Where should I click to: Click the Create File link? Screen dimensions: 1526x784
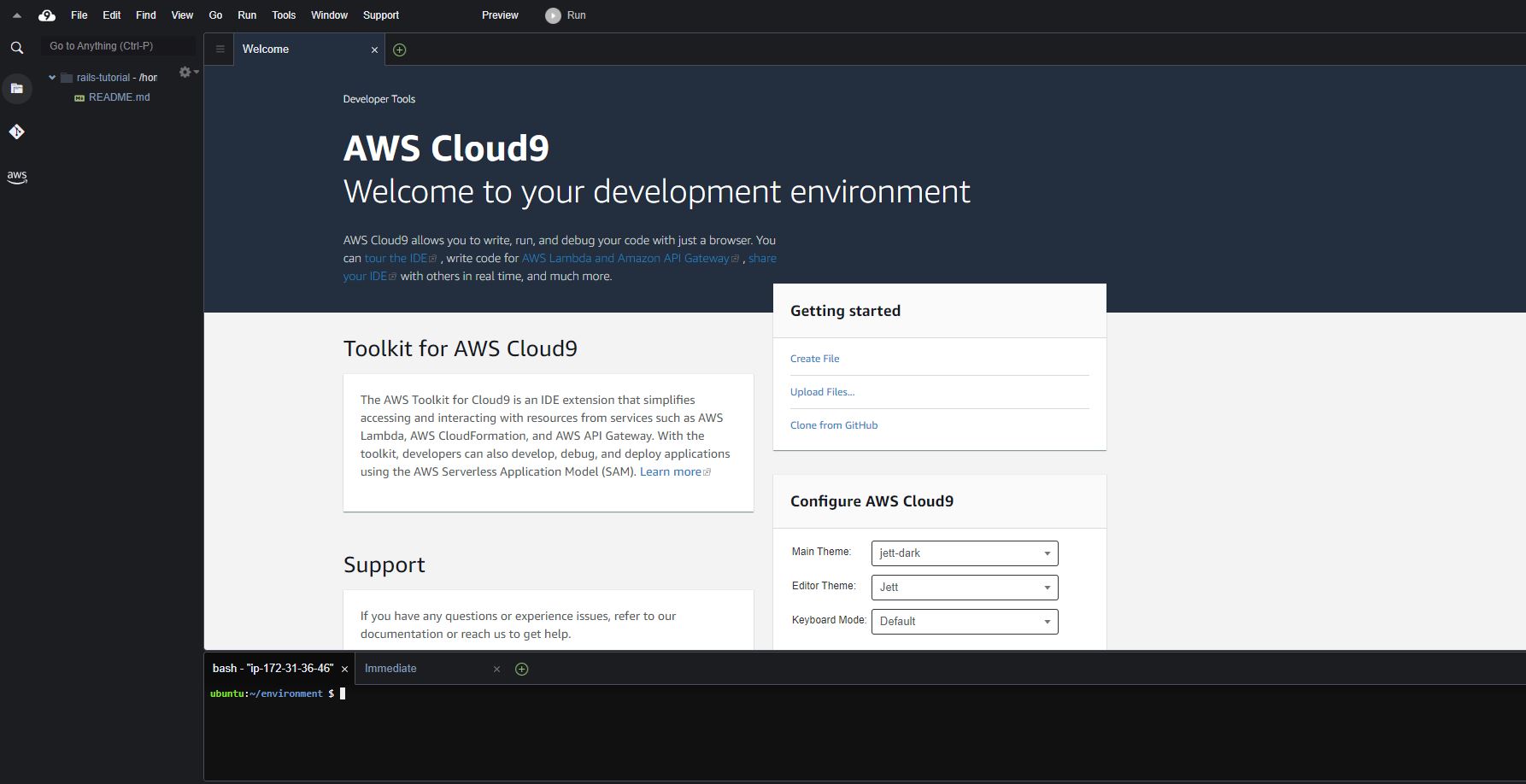[x=814, y=359]
